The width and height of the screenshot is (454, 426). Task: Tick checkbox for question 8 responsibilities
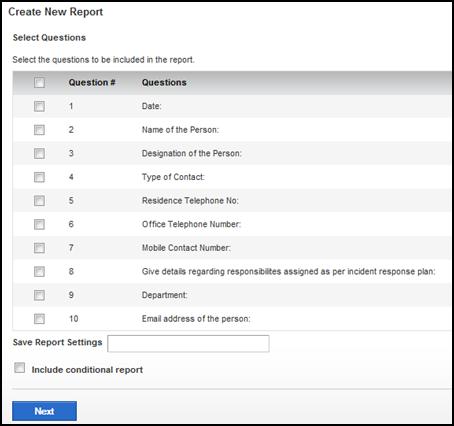(x=39, y=272)
